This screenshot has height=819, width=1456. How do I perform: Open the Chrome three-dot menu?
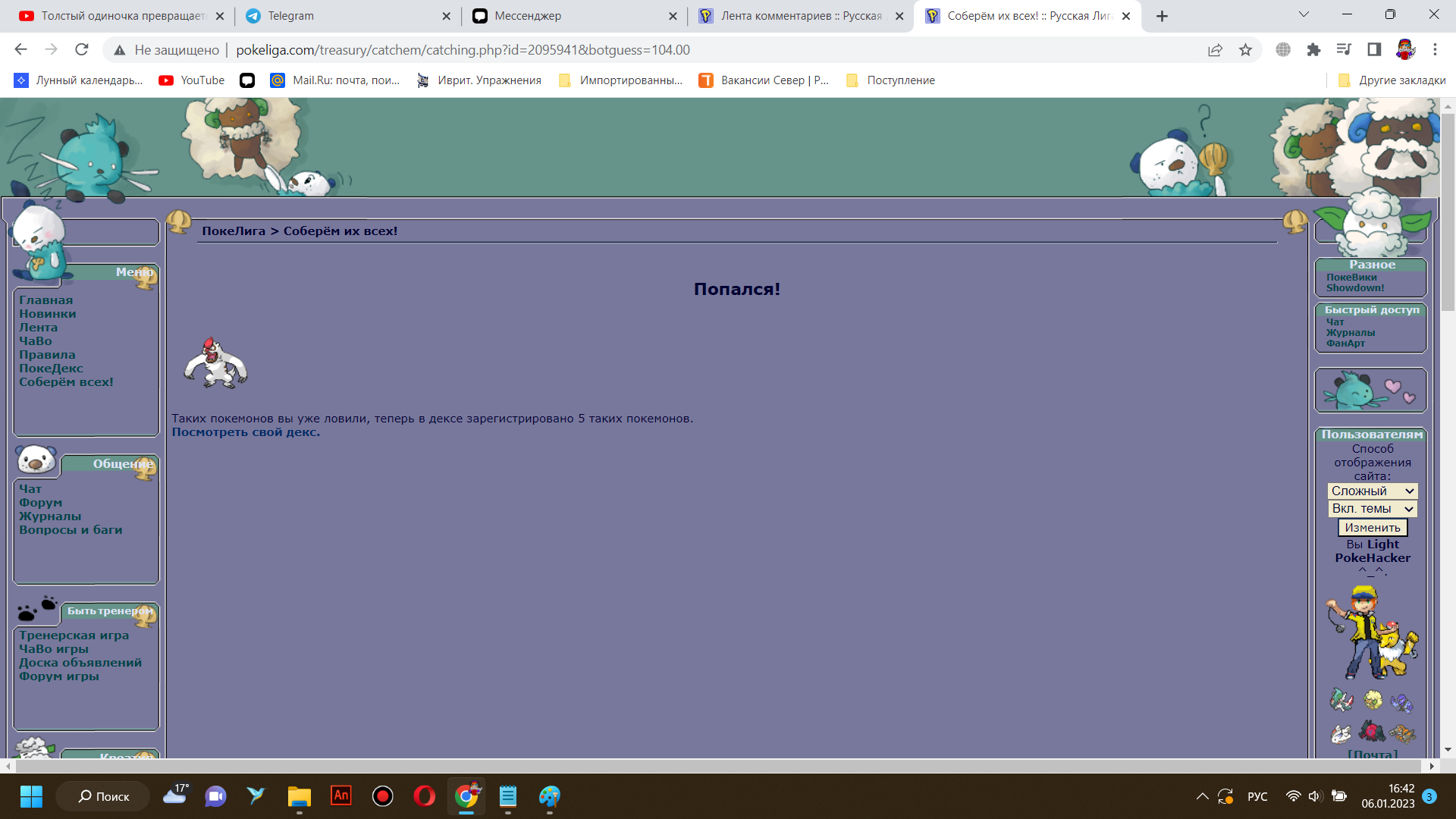click(x=1435, y=49)
